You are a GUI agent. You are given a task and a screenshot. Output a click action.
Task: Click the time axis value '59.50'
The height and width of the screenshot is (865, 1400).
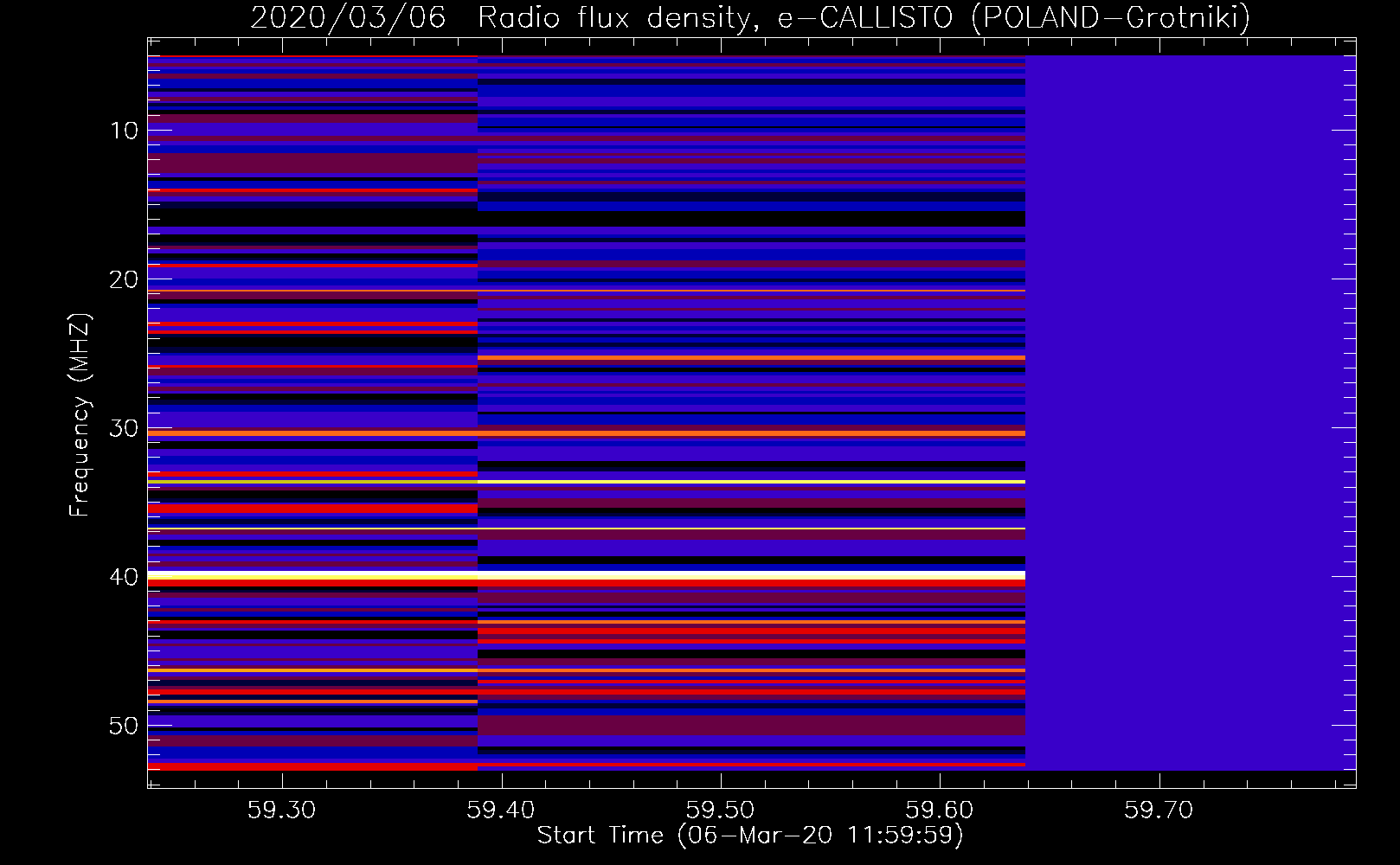coord(720,810)
